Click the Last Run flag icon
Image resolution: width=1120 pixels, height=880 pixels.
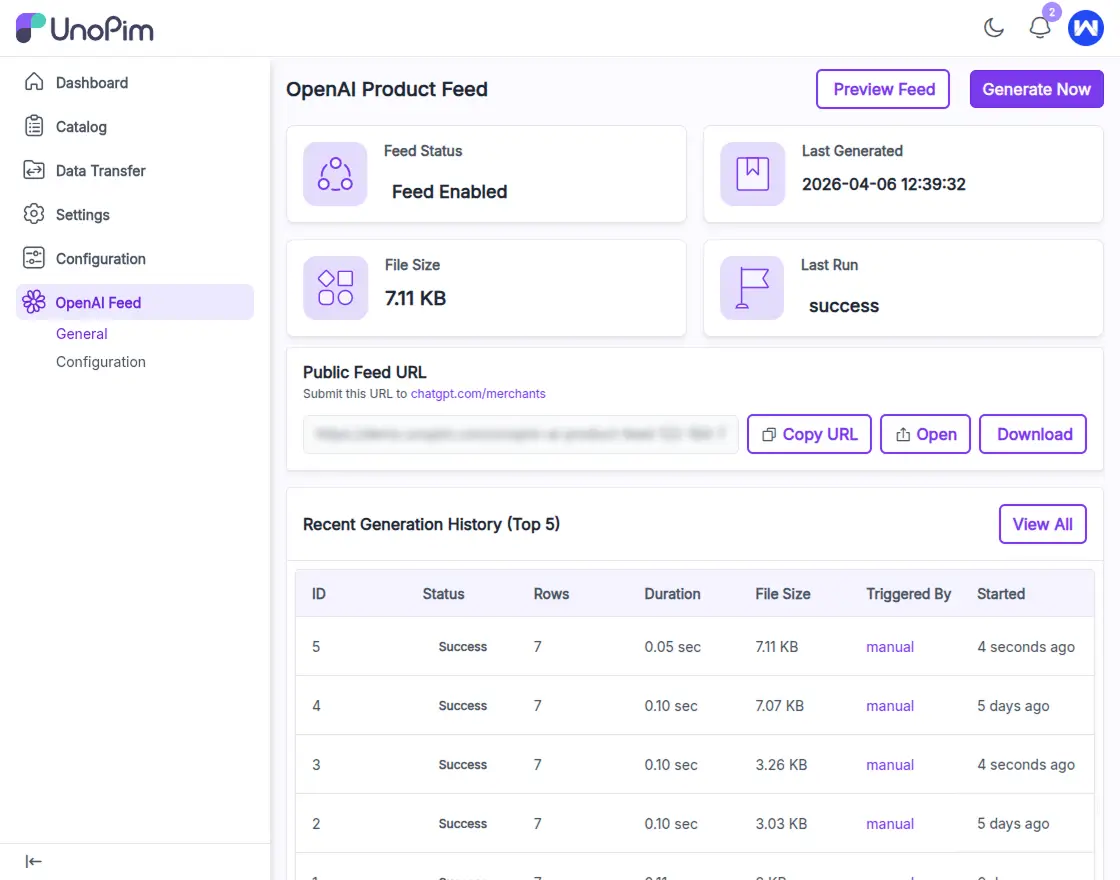[751, 287]
